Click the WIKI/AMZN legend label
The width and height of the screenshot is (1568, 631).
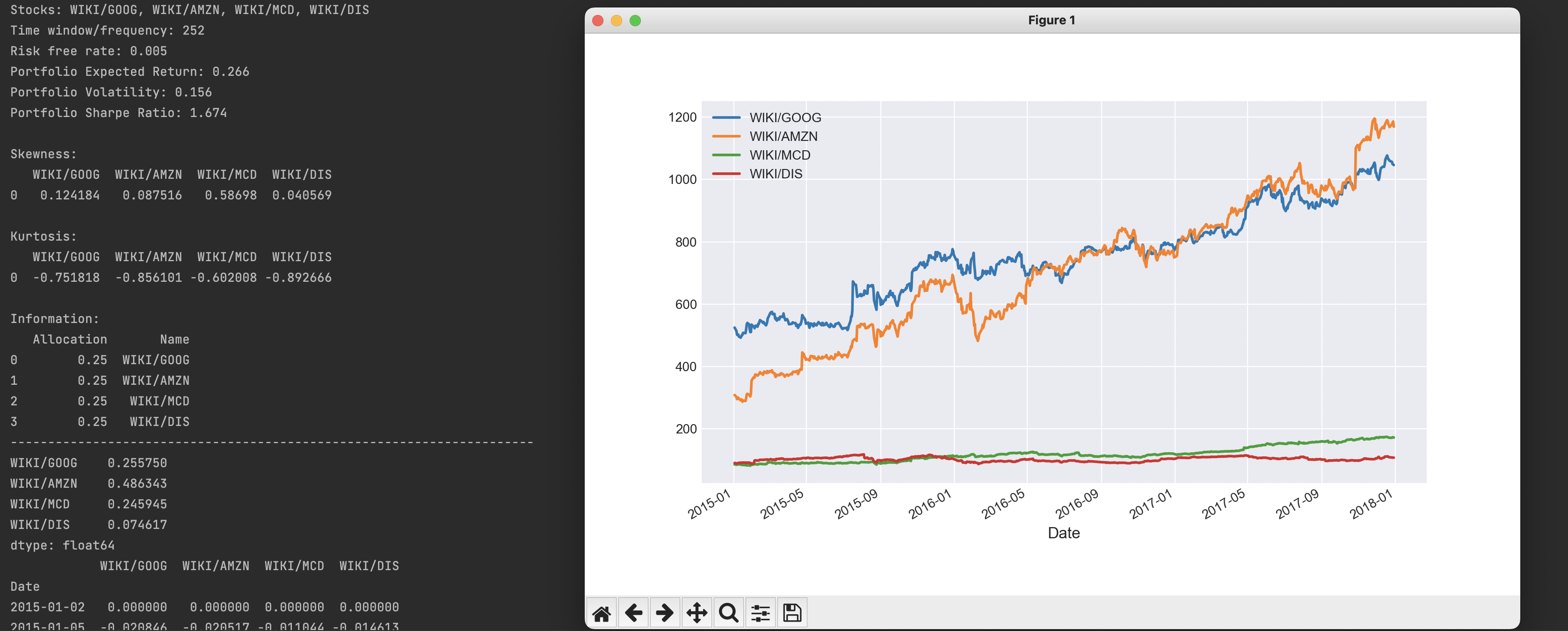(784, 136)
